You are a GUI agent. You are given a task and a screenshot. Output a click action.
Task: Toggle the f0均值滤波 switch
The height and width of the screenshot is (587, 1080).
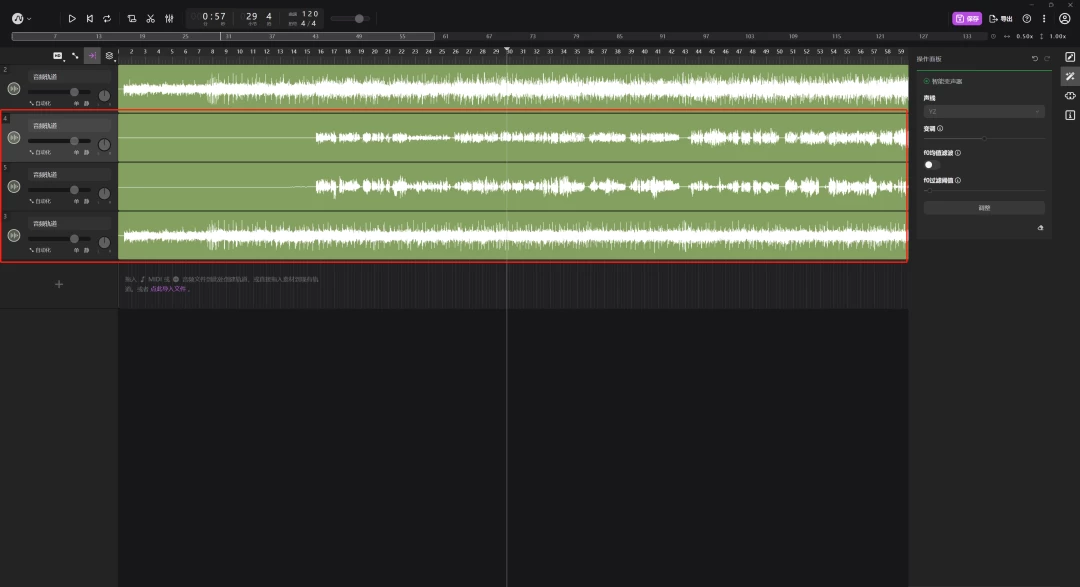[932, 164]
